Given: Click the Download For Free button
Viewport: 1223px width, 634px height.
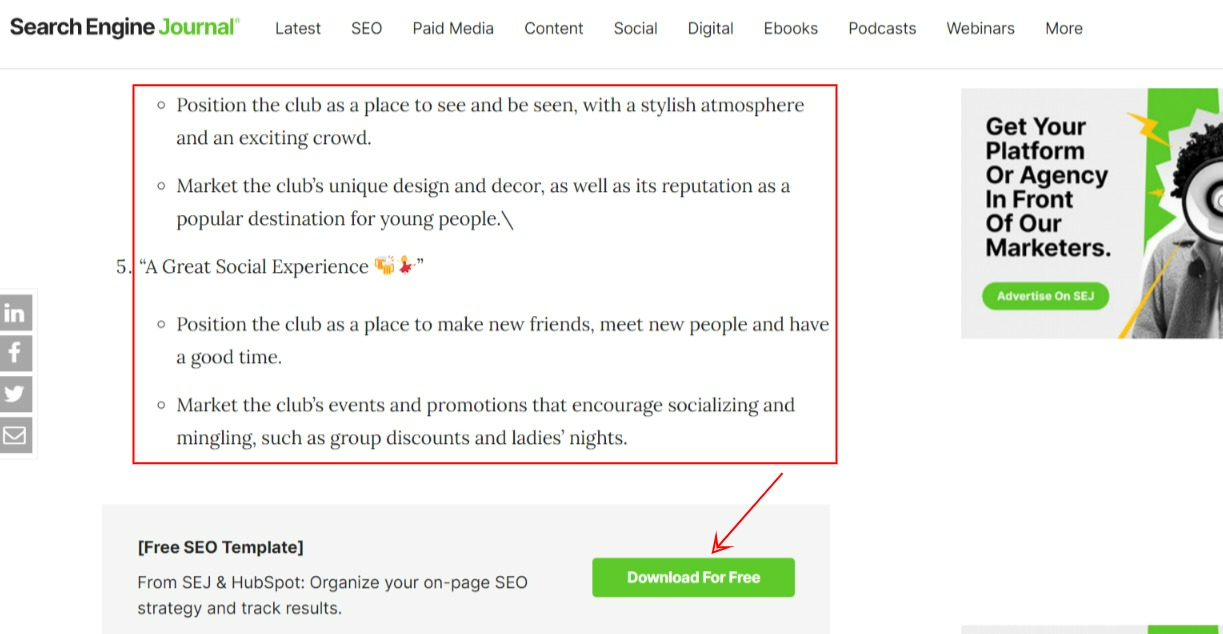Looking at the screenshot, I should pyautogui.click(x=693, y=577).
